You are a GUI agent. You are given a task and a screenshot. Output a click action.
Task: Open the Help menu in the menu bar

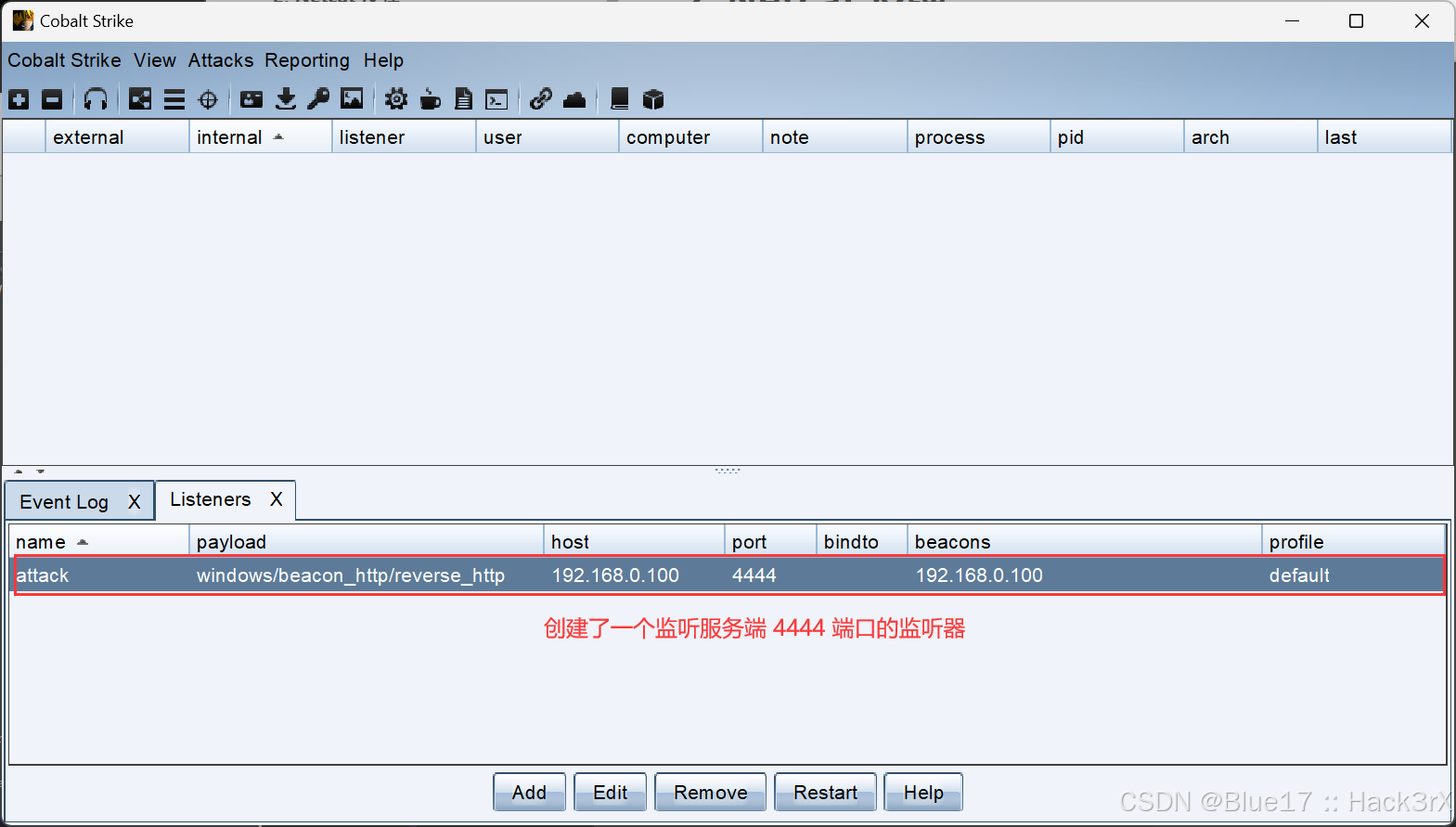383,60
